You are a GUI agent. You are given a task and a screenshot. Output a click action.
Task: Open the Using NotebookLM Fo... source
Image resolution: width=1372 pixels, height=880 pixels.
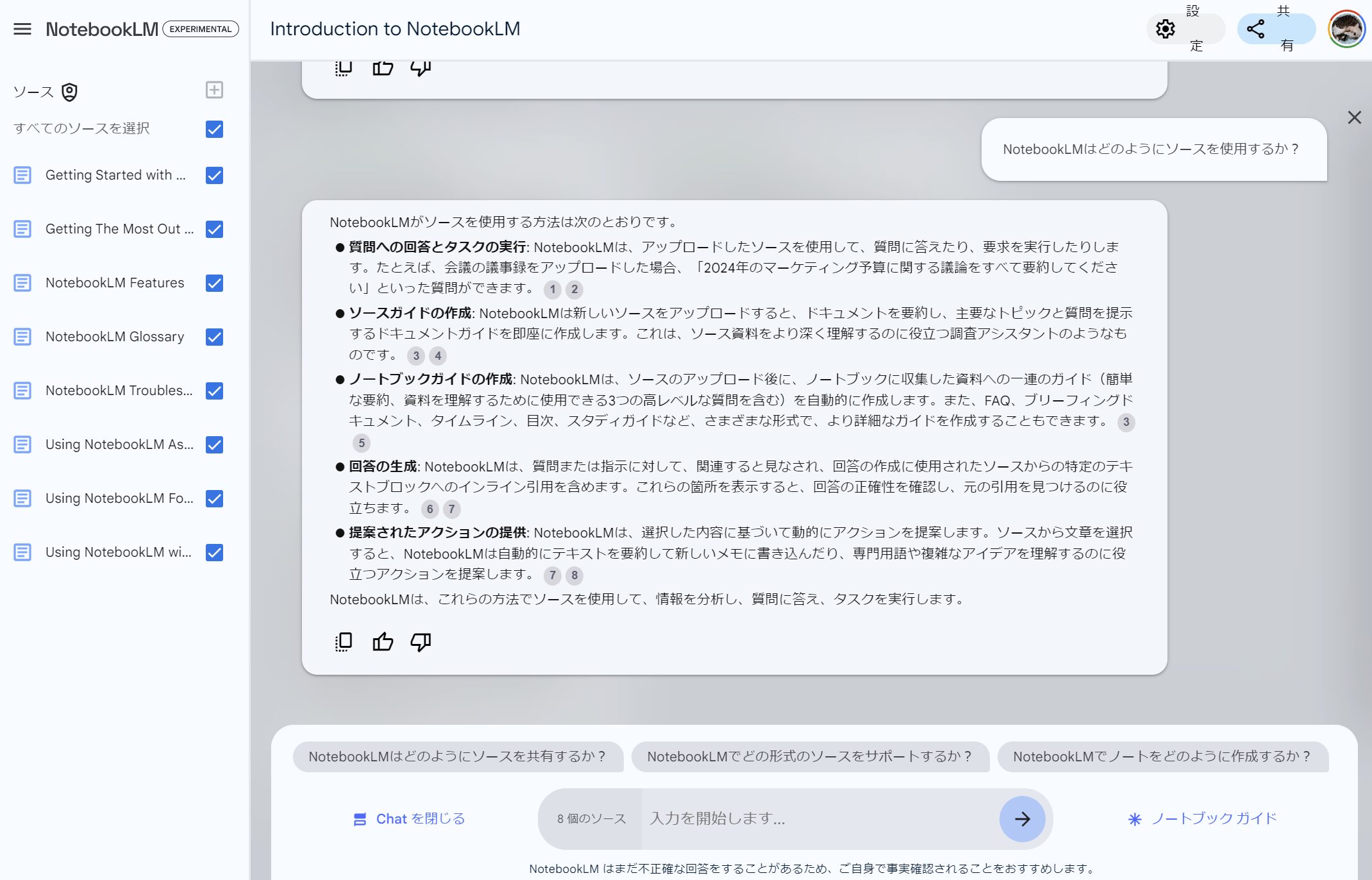point(119,498)
